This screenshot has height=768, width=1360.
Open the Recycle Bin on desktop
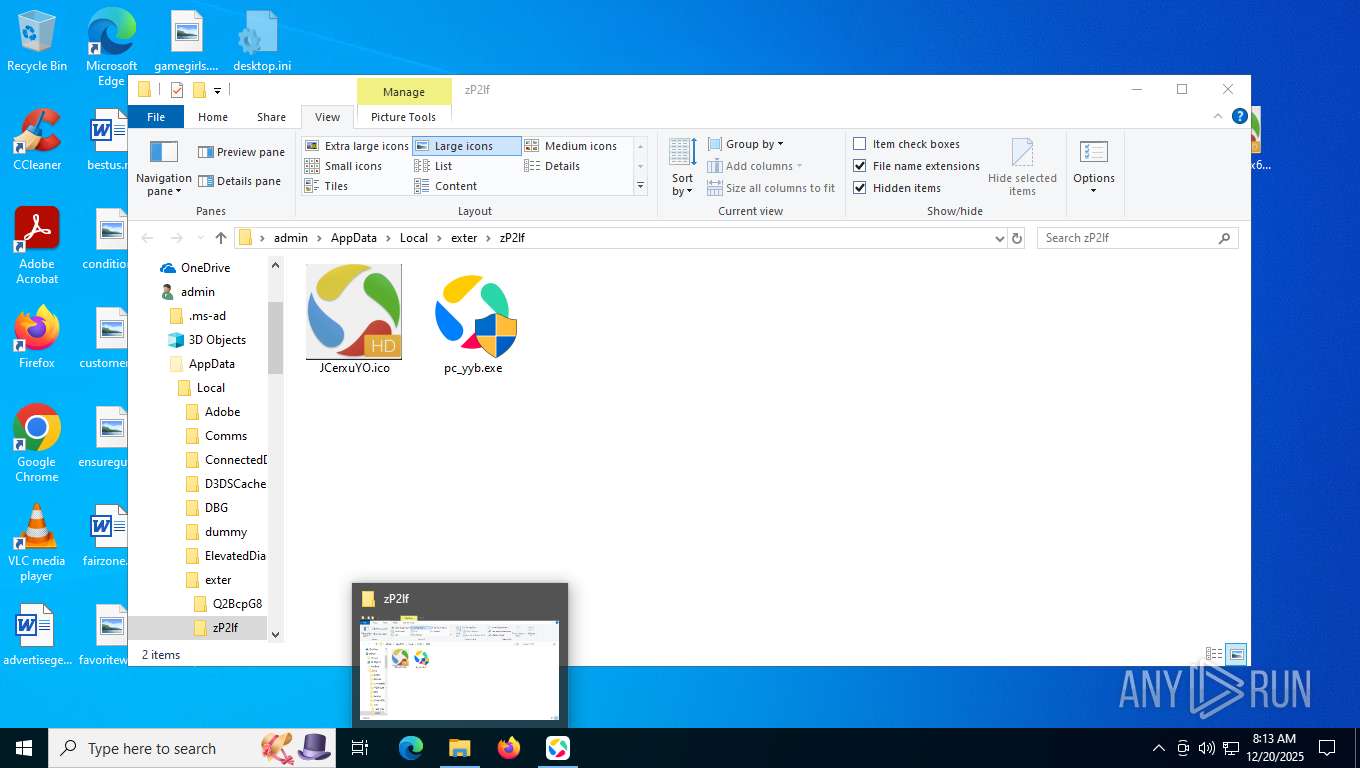[x=37, y=41]
